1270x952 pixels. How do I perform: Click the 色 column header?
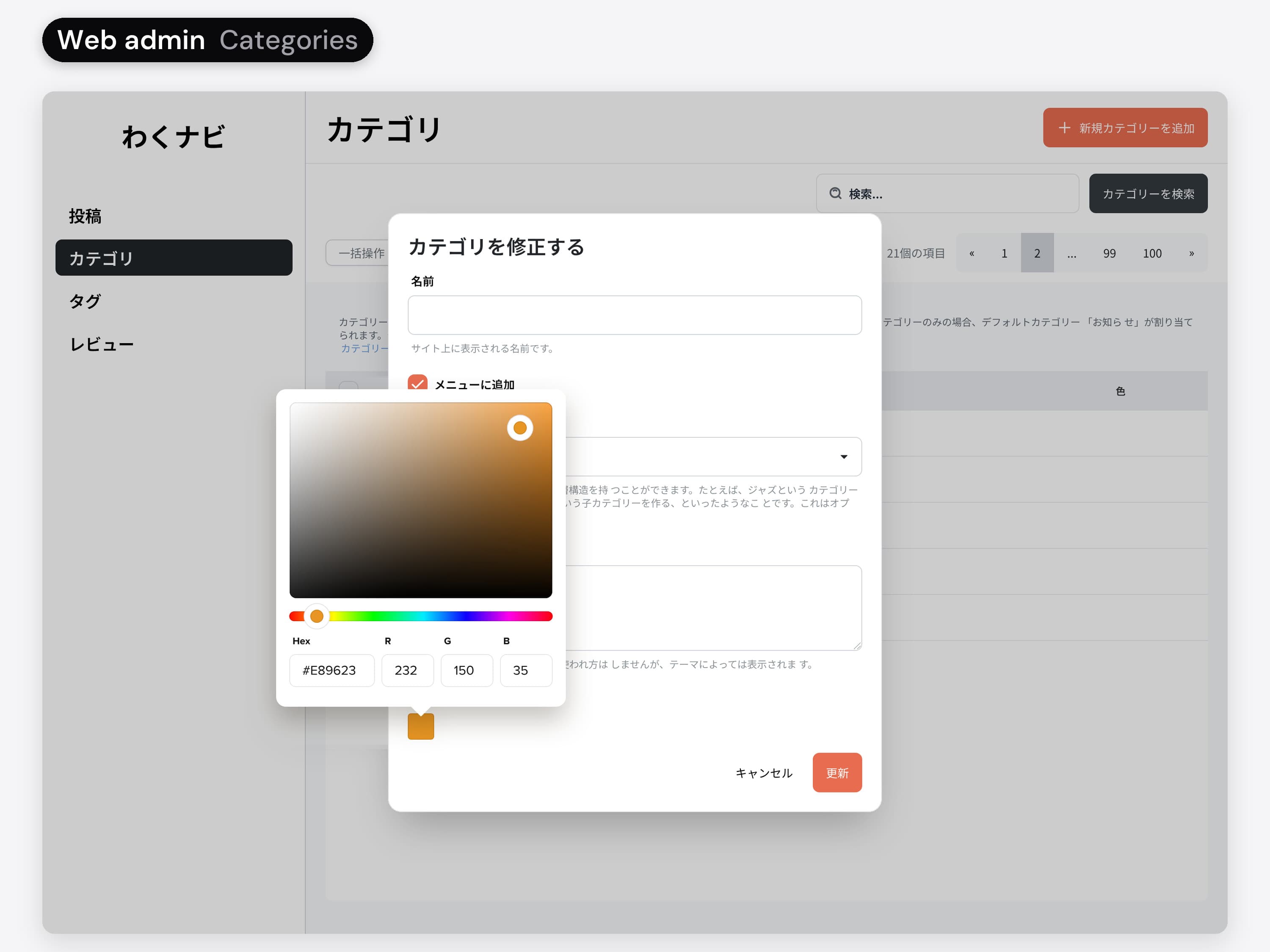pos(1120,391)
